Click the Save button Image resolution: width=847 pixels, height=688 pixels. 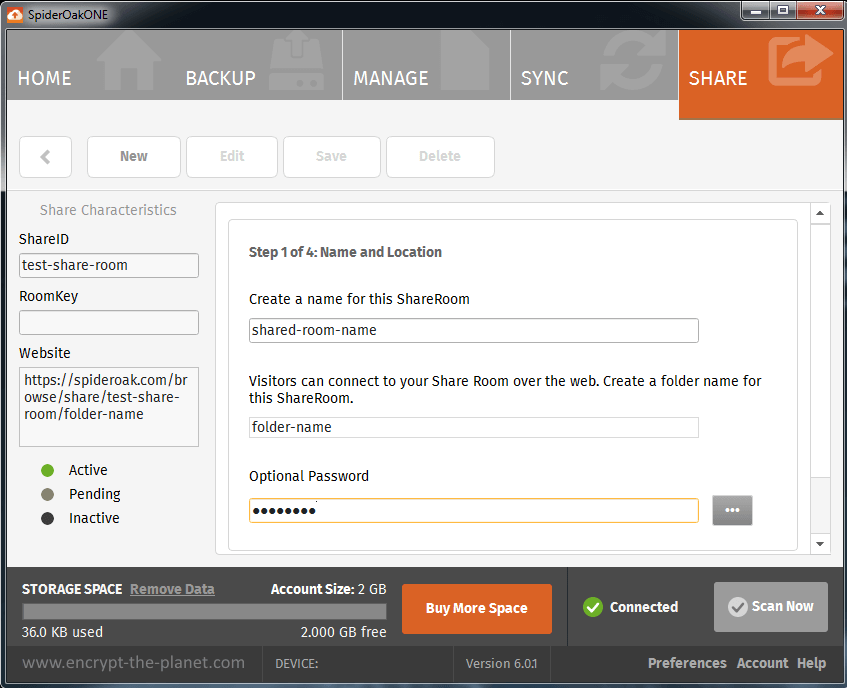(x=332, y=157)
